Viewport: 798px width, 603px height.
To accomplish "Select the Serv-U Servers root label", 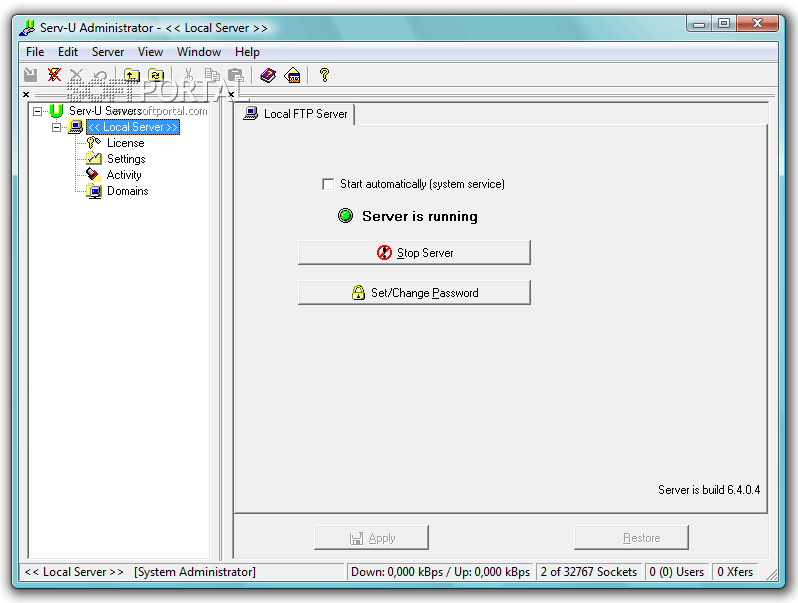I will (105, 110).
